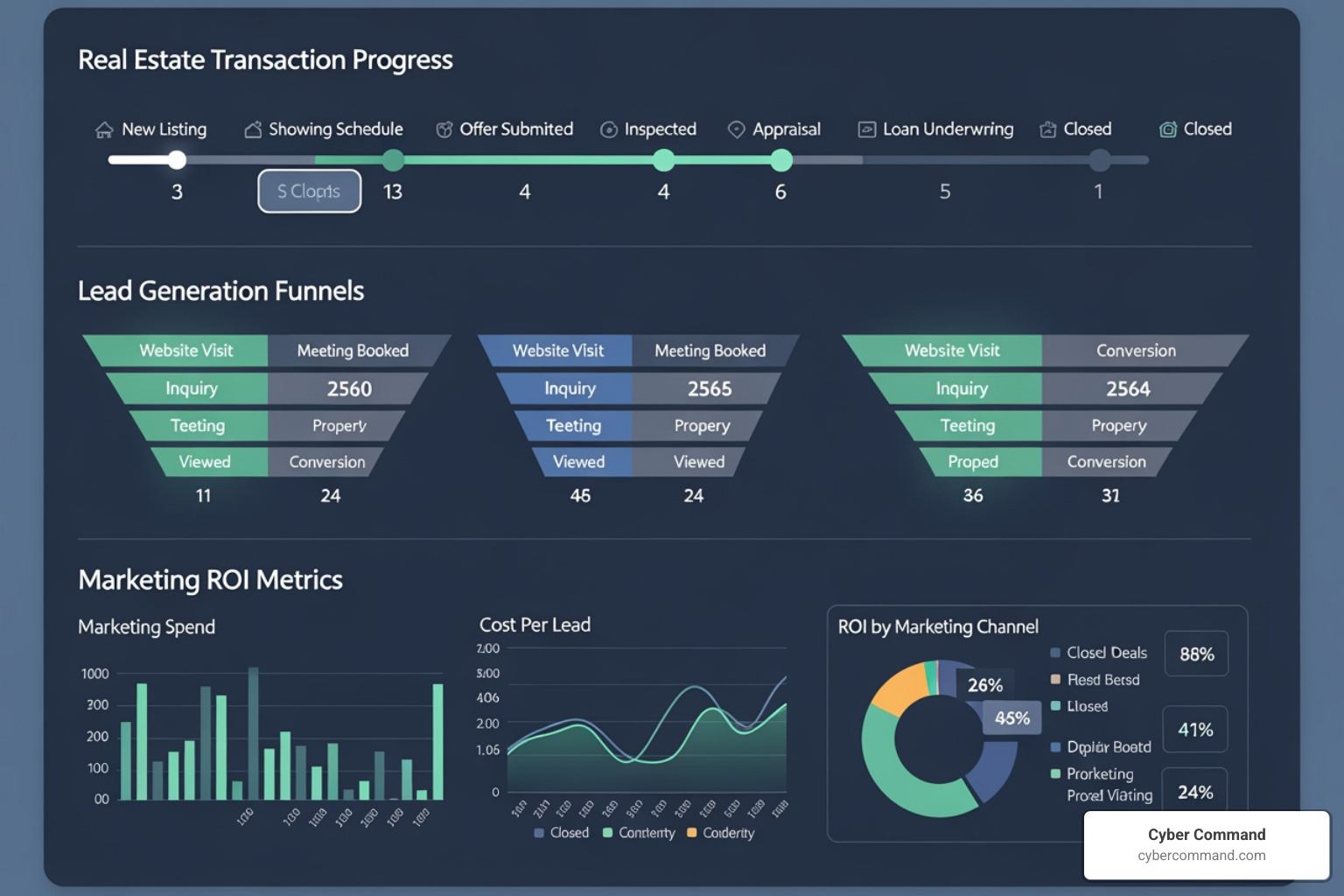
Task: Click the Showing Schedule calendar icon
Action: tap(250, 128)
